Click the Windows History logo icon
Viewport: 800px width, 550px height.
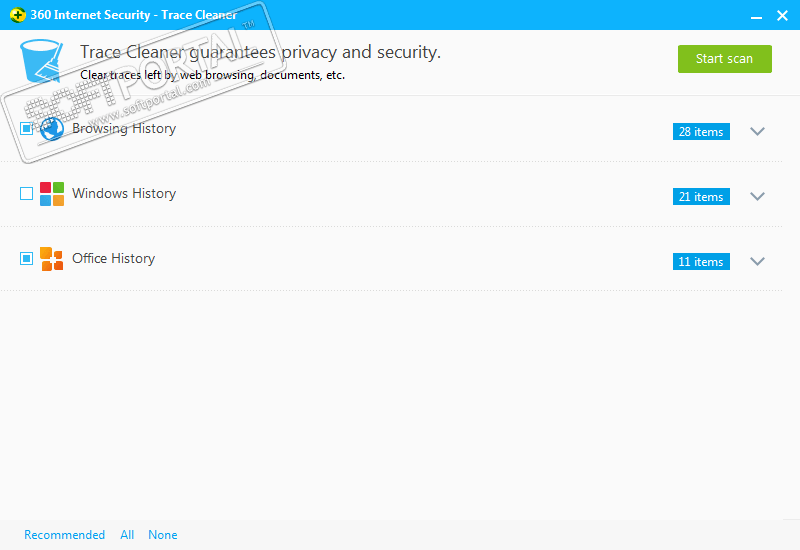tap(52, 194)
